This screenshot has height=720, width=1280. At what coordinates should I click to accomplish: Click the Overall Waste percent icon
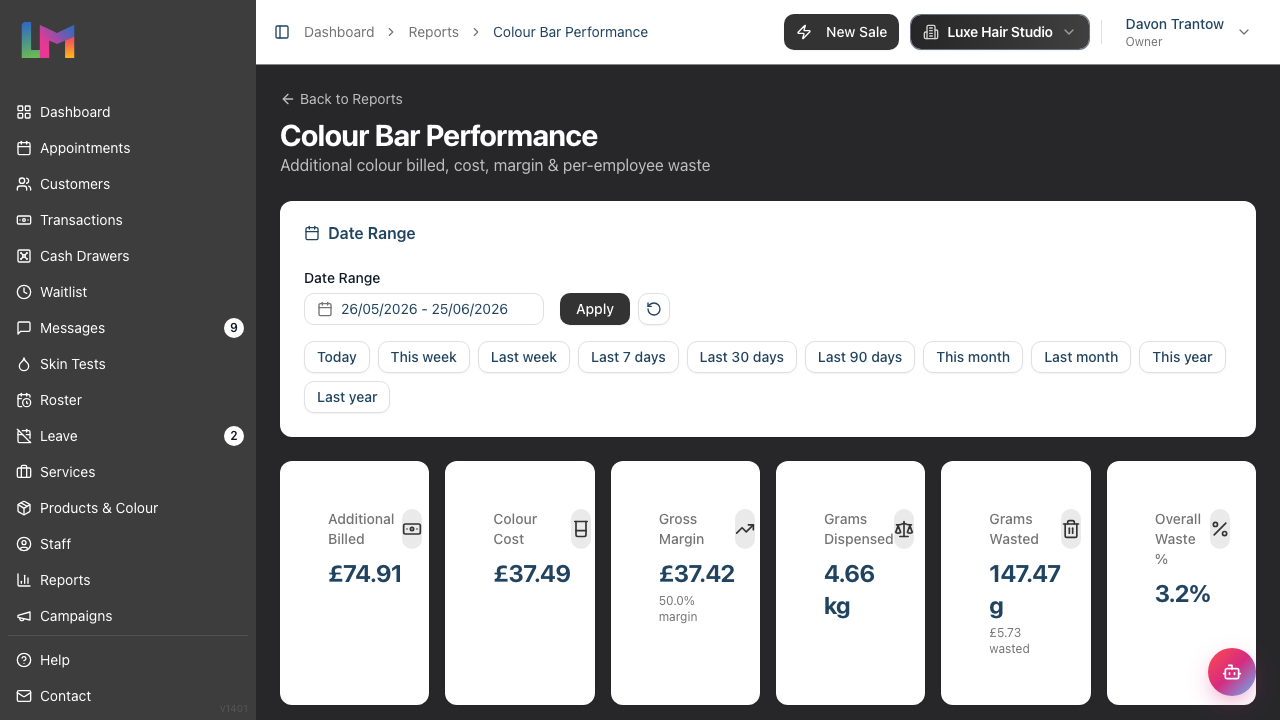pyautogui.click(x=1220, y=529)
